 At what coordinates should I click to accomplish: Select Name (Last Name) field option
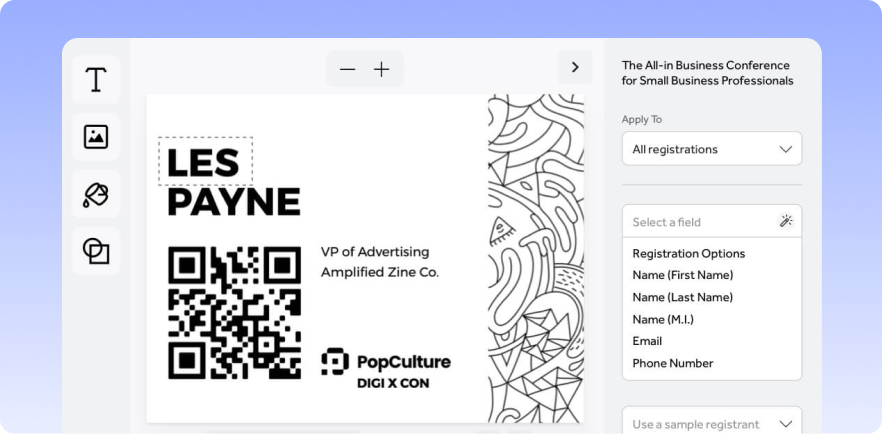coord(682,297)
